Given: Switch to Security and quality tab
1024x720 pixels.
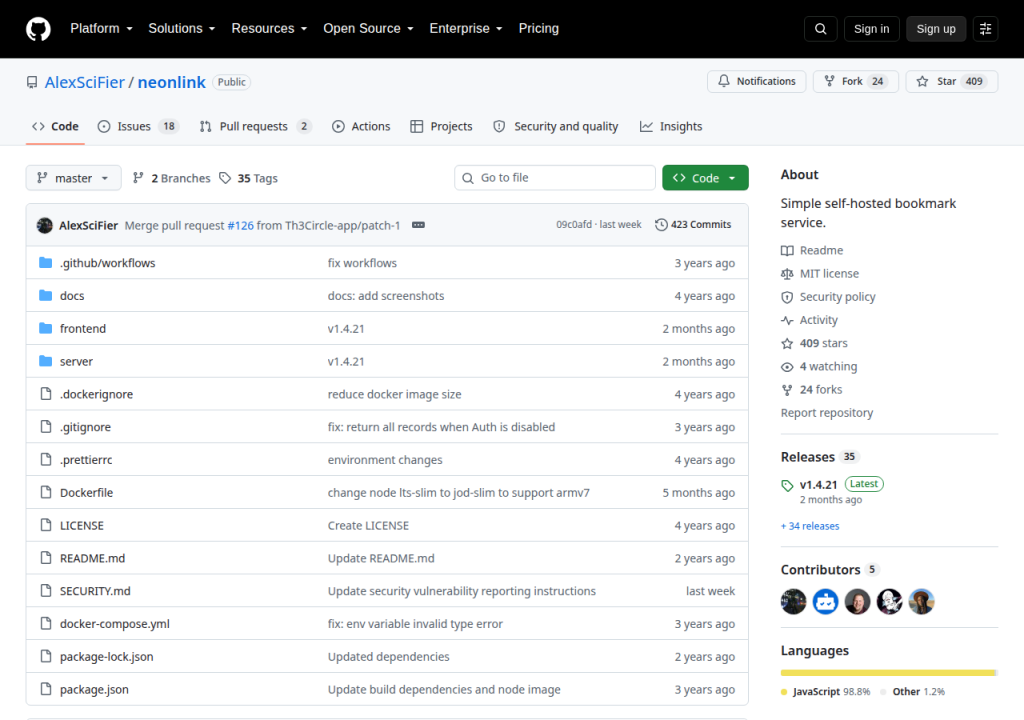Looking at the screenshot, I should (556, 126).
